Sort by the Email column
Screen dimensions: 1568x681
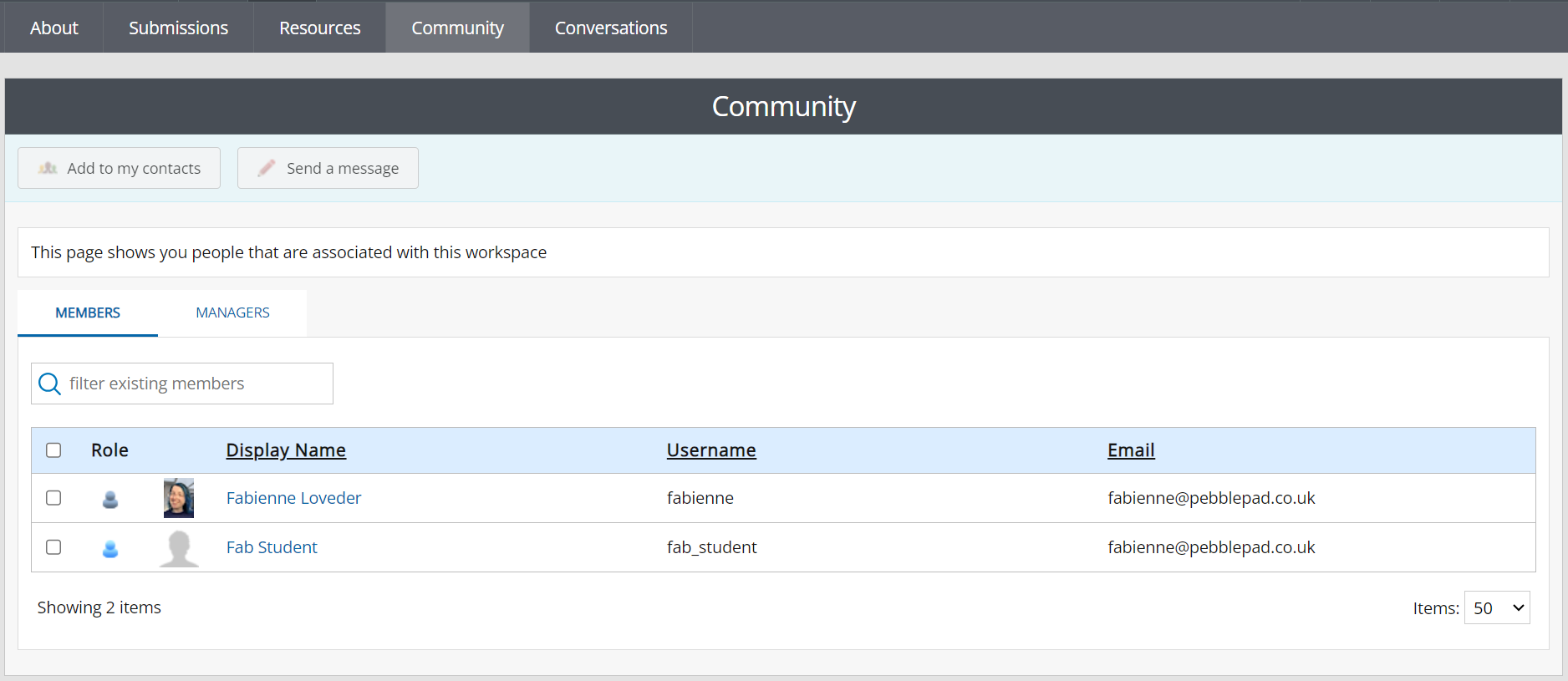[x=1131, y=450]
